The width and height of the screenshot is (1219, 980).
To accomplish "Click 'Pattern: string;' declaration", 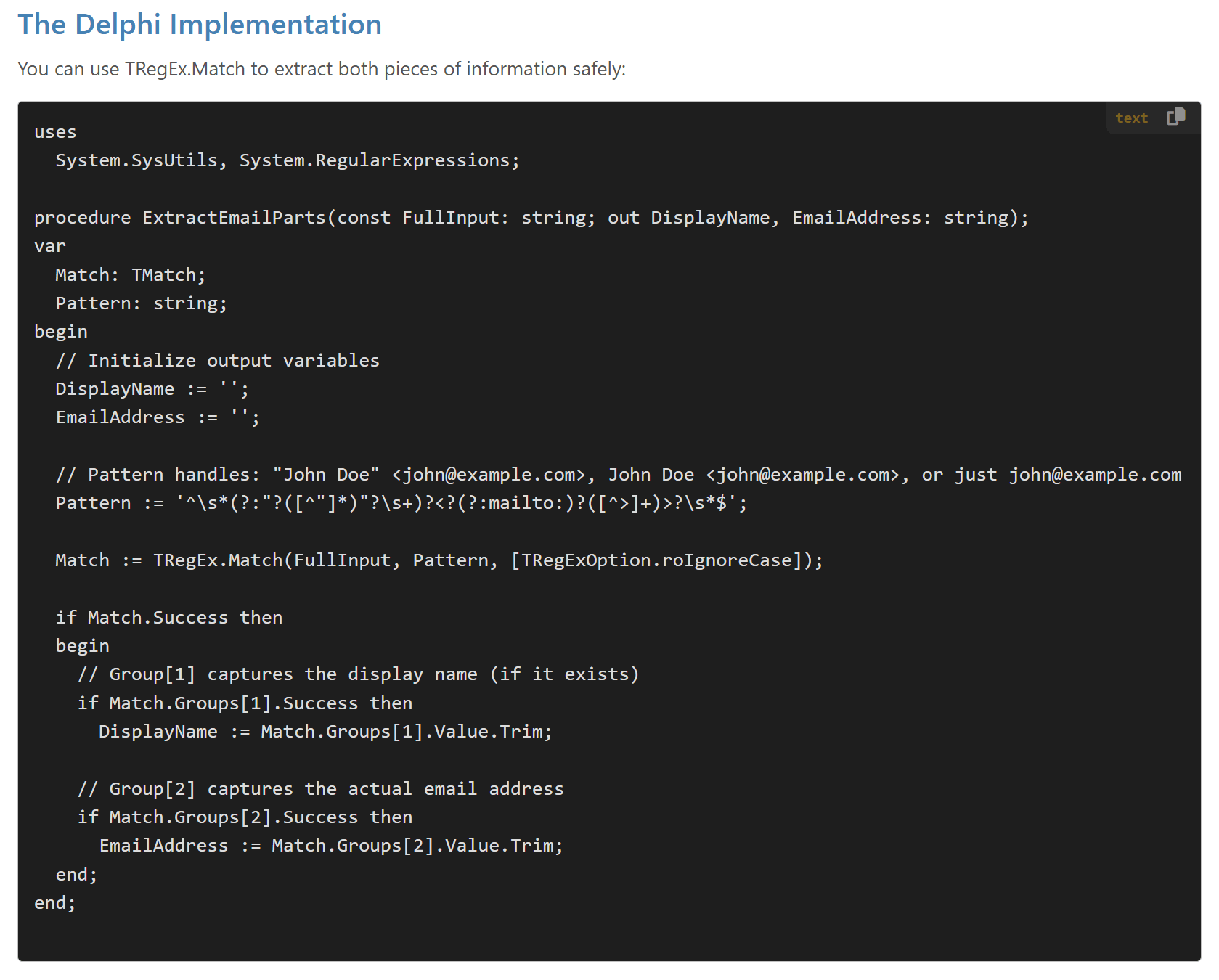I will click(142, 303).
